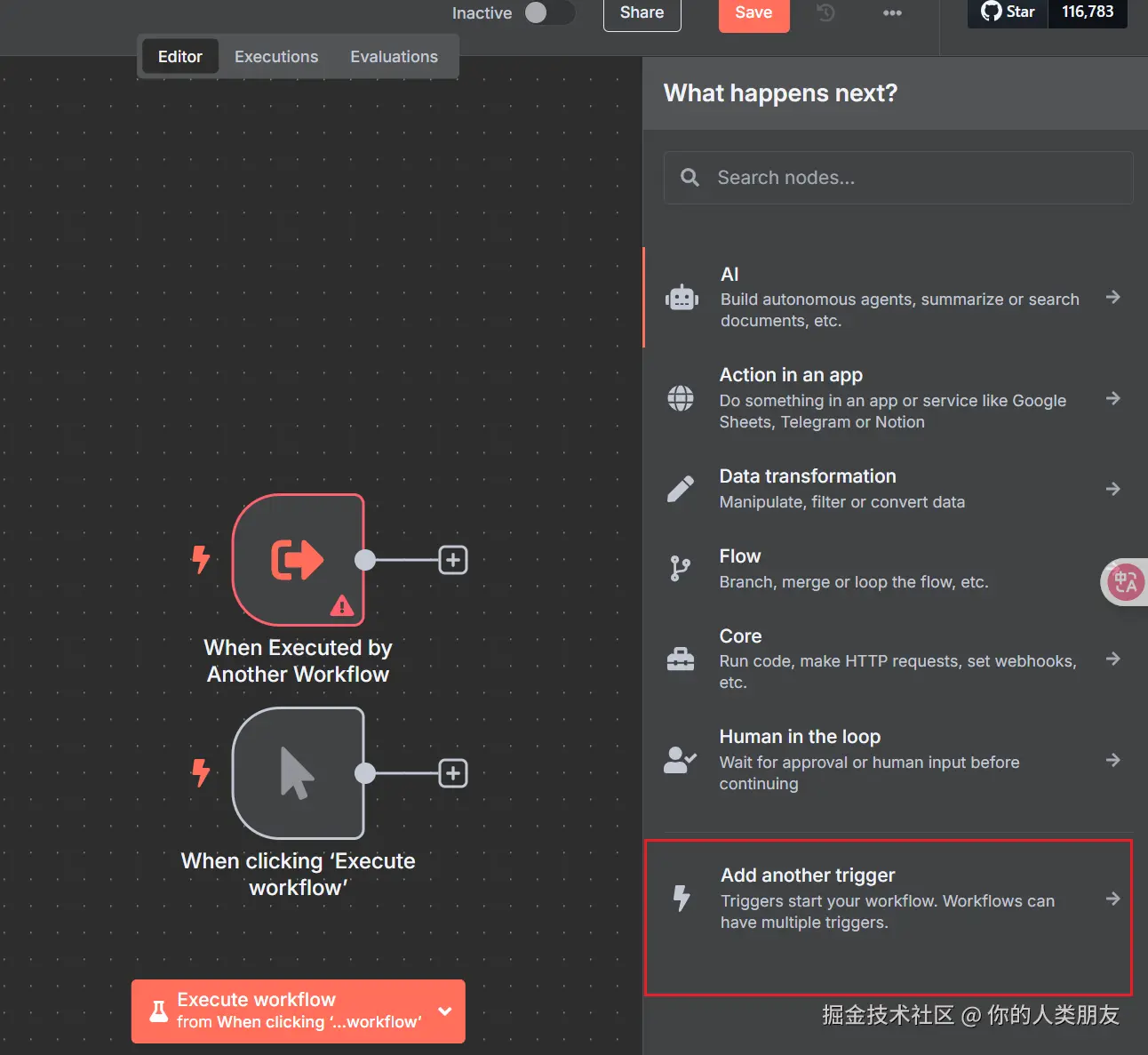Click the 'When clicking ‘Execute workflow’' label

(298, 875)
